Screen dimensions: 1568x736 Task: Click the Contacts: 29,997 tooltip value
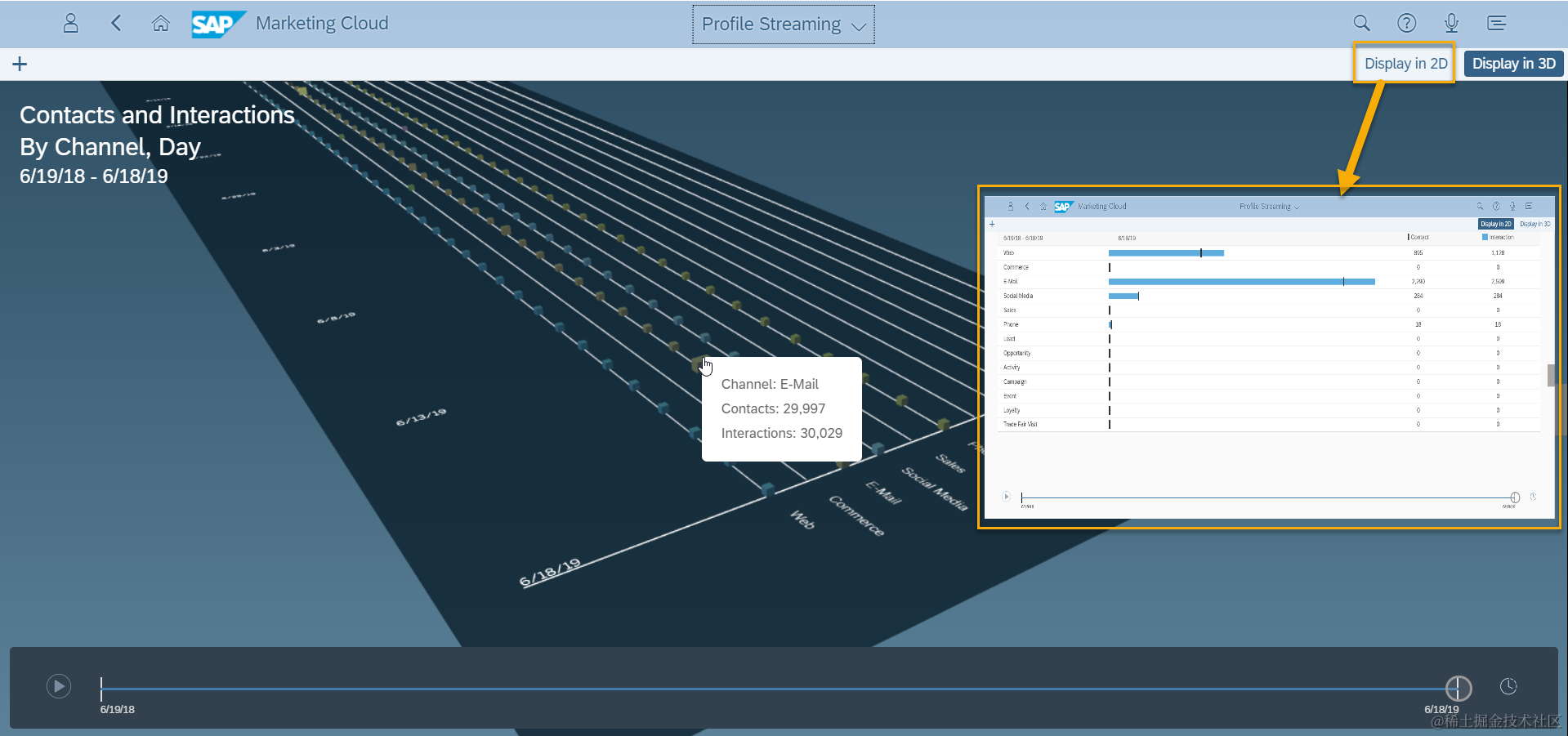(x=773, y=408)
